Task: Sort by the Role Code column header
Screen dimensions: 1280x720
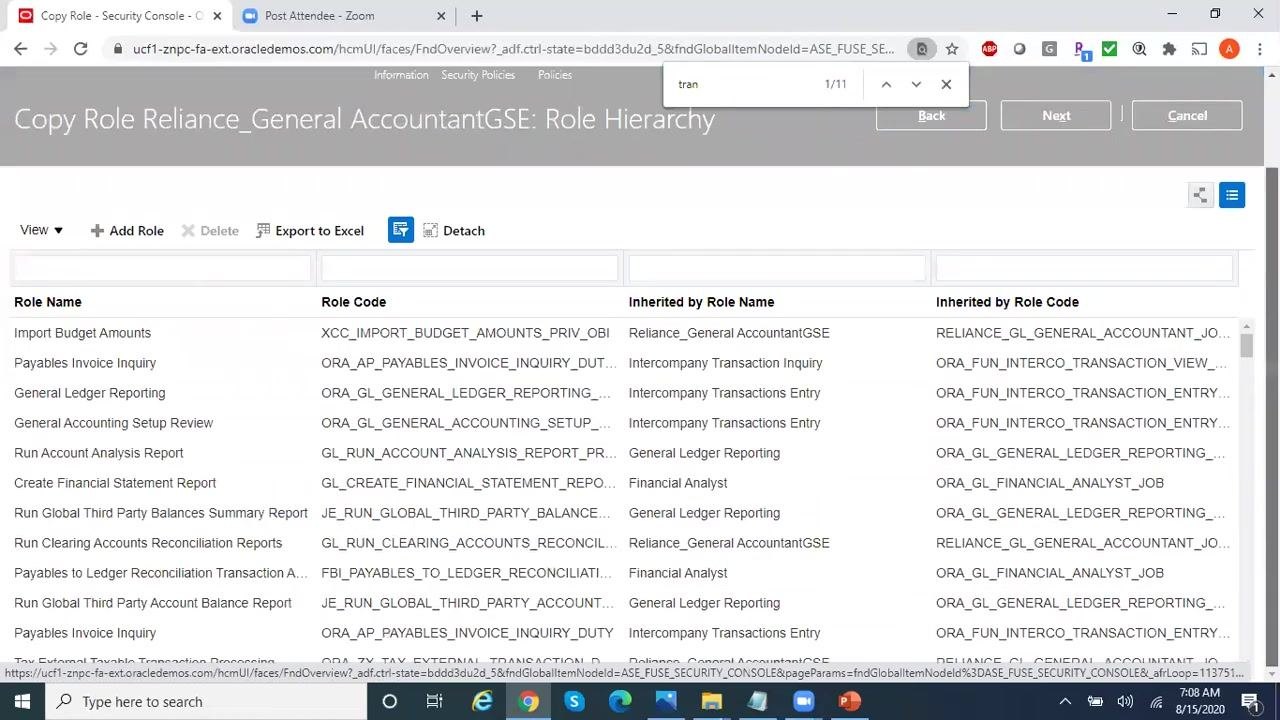Action: click(353, 302)
